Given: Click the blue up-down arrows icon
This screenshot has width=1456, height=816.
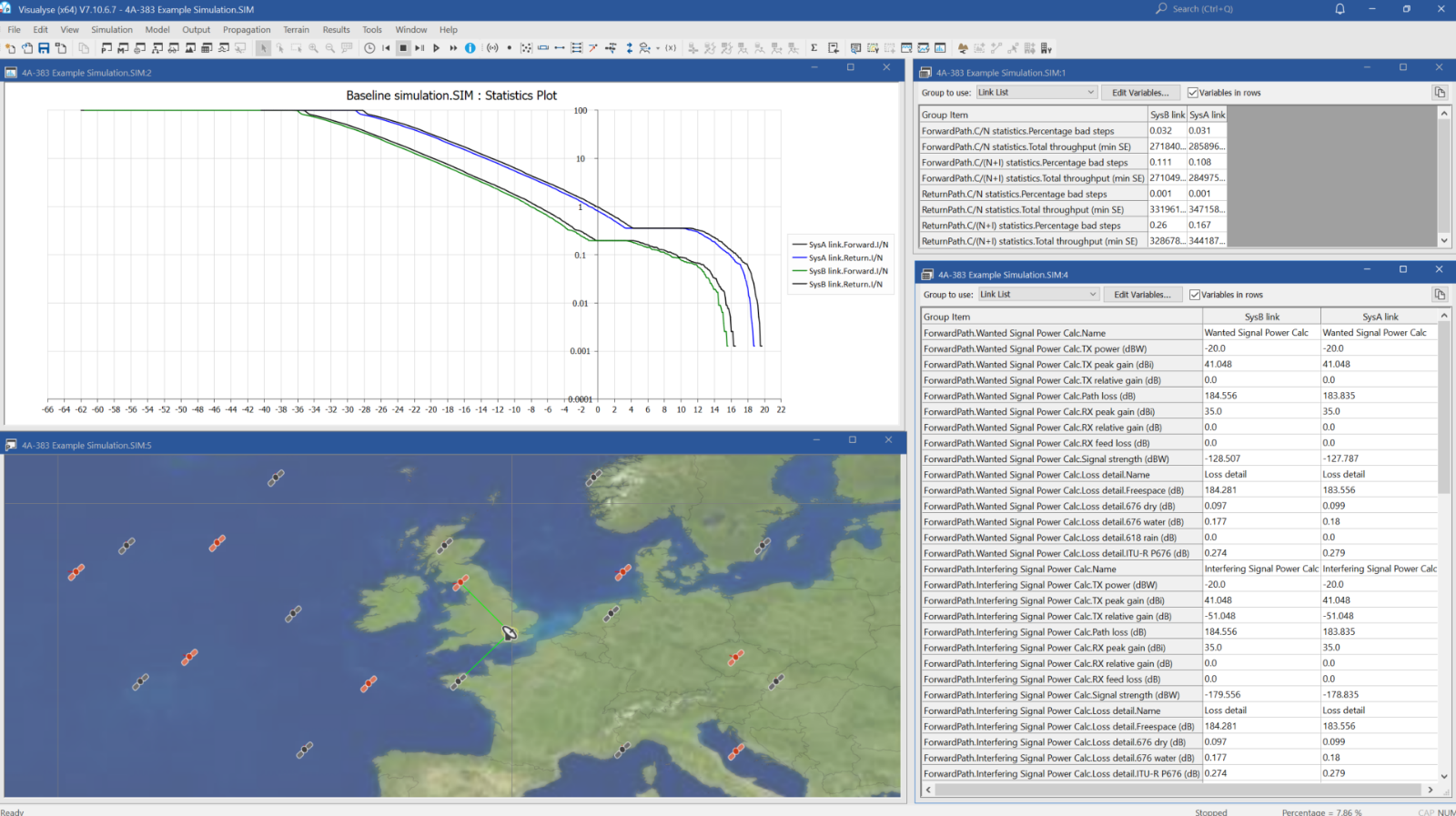Looking at the screenshot, I should coord(629,48).
